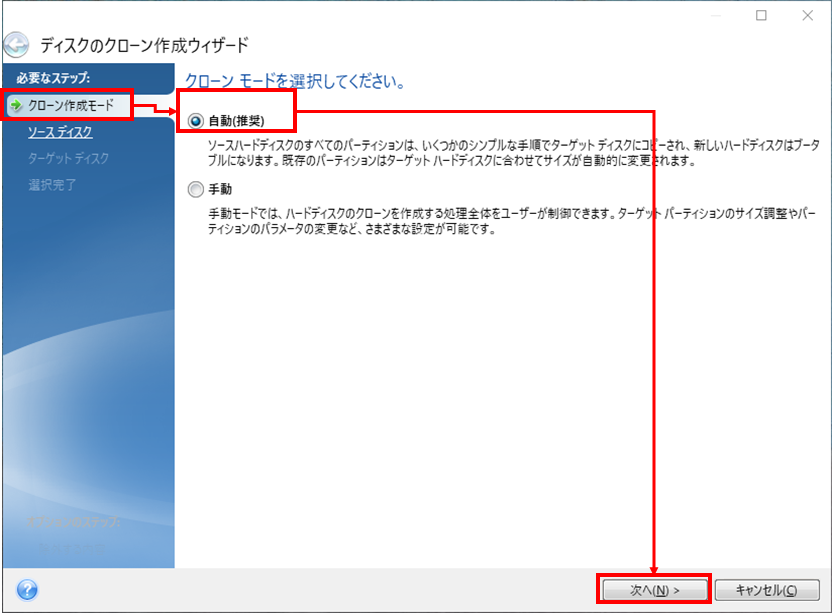832x613 pixels.
Task: Click the back arrow navigation icon
Action: [18, 44]
